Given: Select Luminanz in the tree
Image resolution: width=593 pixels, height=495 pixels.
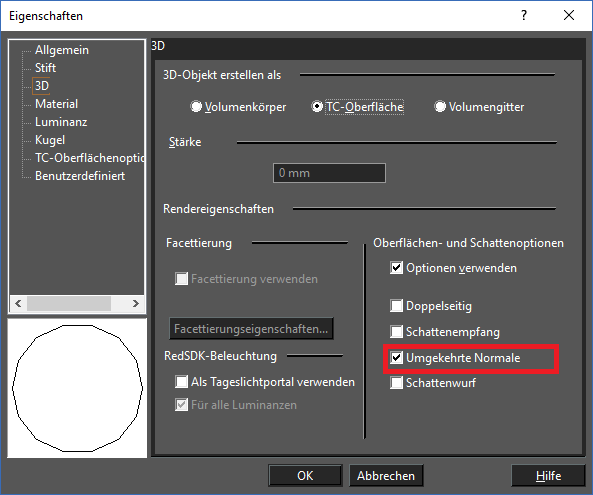Looking at the screenshot, I should [x=61, y=122].
